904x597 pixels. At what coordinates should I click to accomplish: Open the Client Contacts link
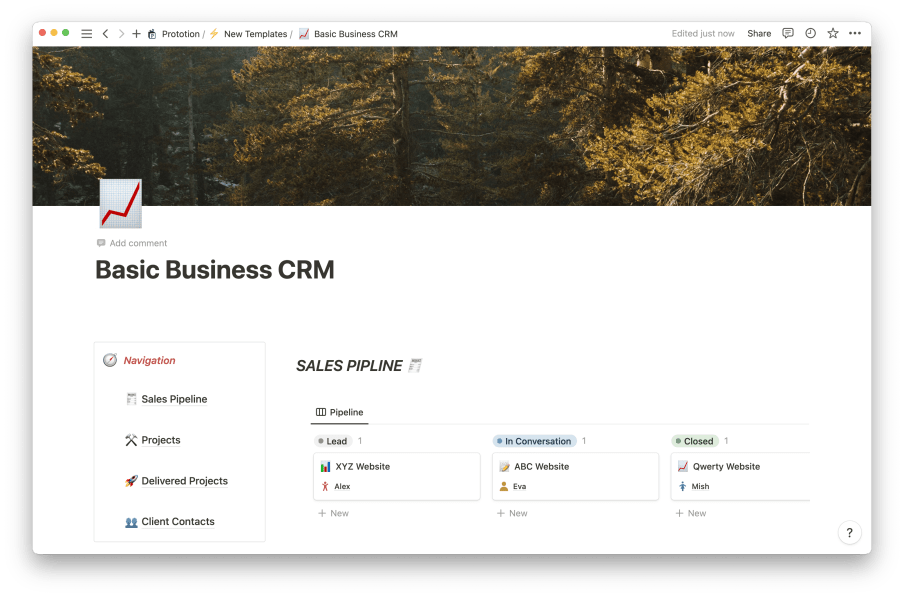(178, 522)
